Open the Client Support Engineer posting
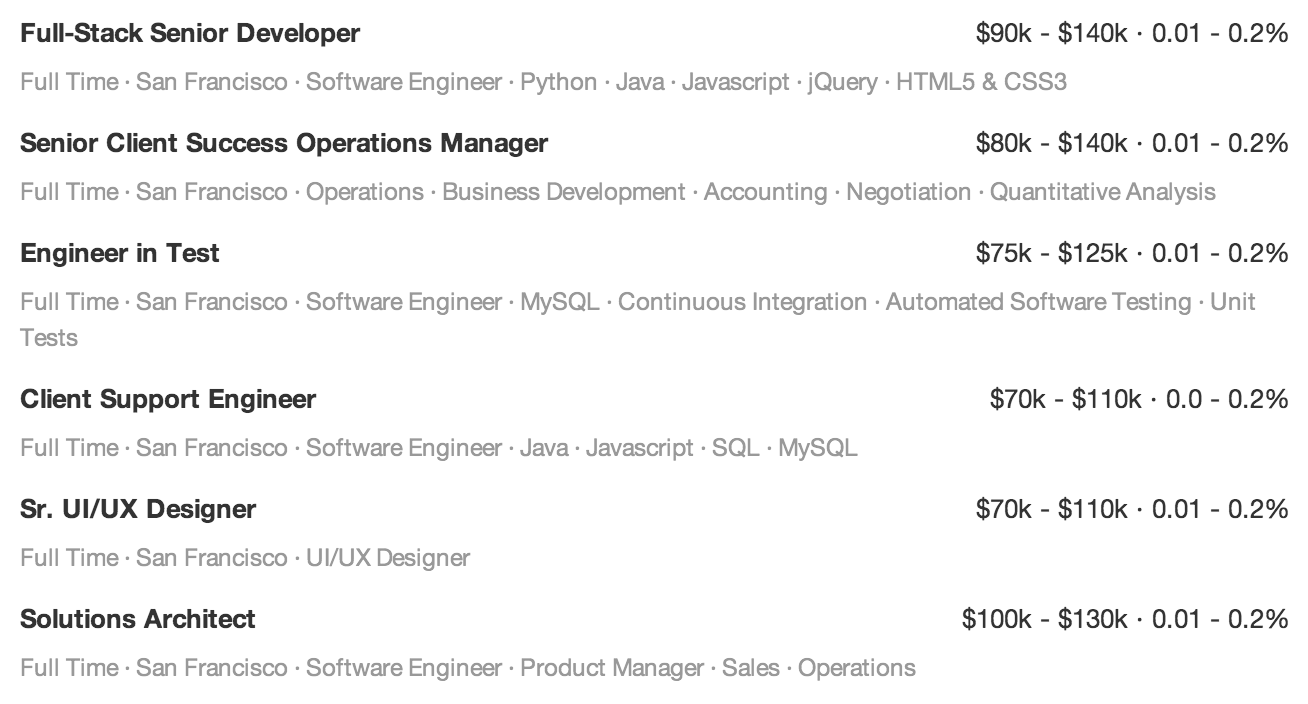Viewport: 1308px width, 704px height. click(168, 399)
